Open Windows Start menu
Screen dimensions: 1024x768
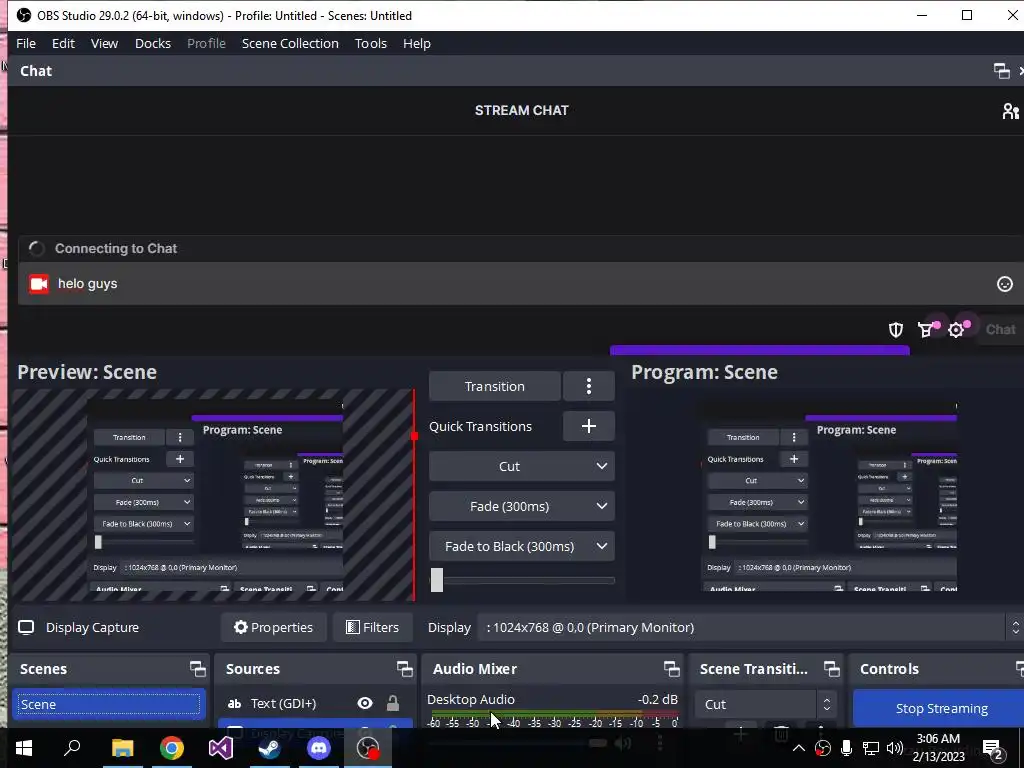(x=24, y=748)
